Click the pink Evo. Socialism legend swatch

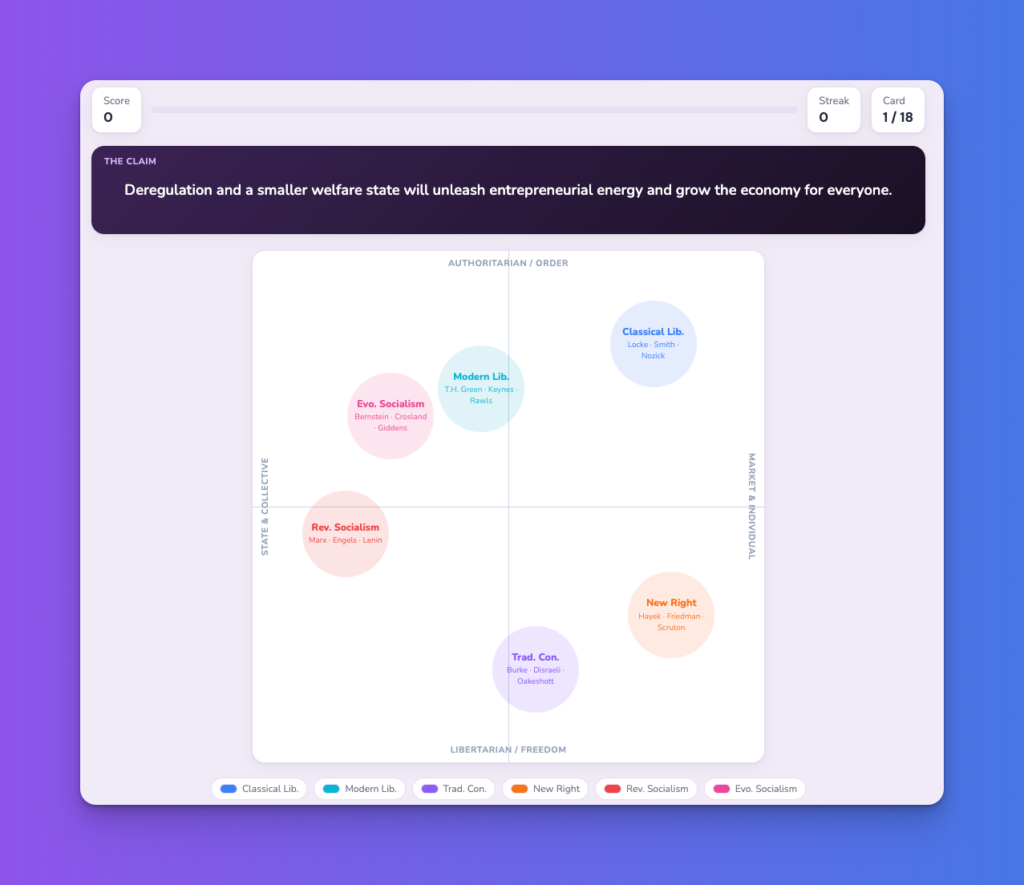[722, 788]
